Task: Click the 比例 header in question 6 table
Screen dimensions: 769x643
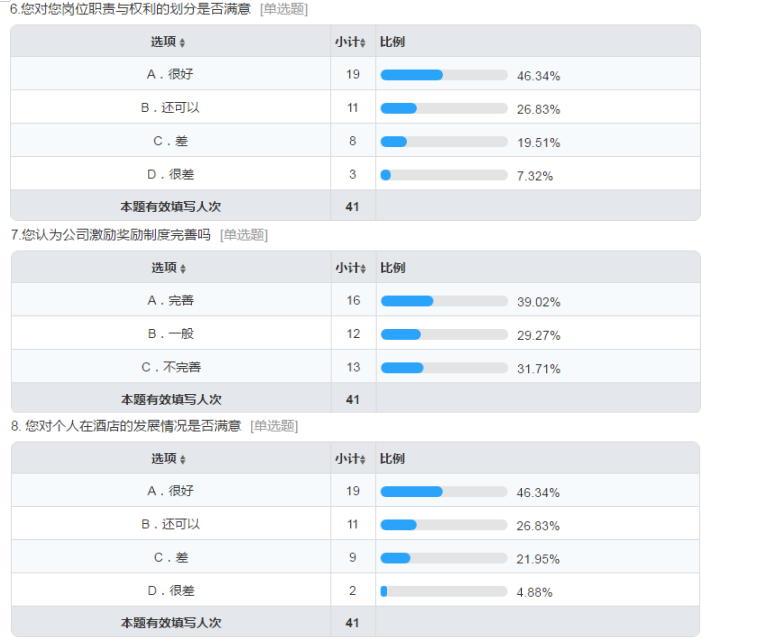Action: point(392,42)
